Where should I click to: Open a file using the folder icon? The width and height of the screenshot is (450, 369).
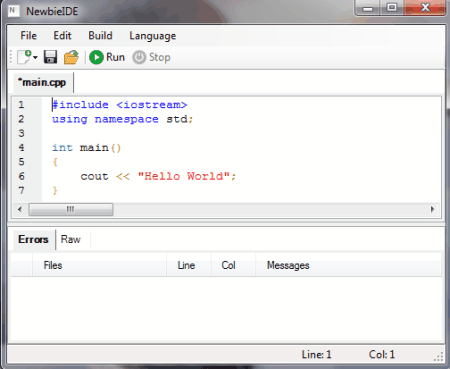pyautogui.click(x=71, y=57)
